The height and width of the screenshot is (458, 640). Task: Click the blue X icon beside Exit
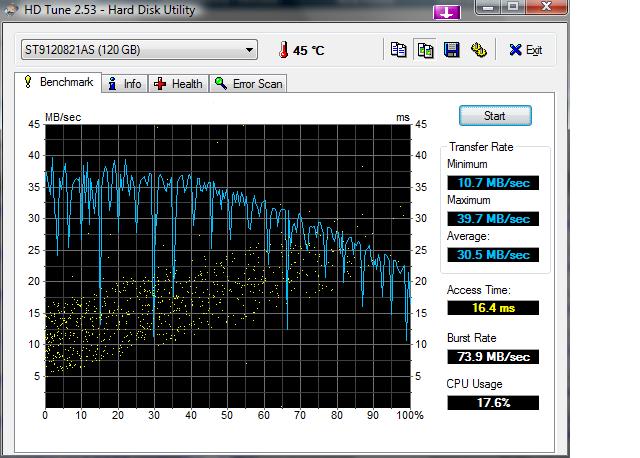pos(515,50)
